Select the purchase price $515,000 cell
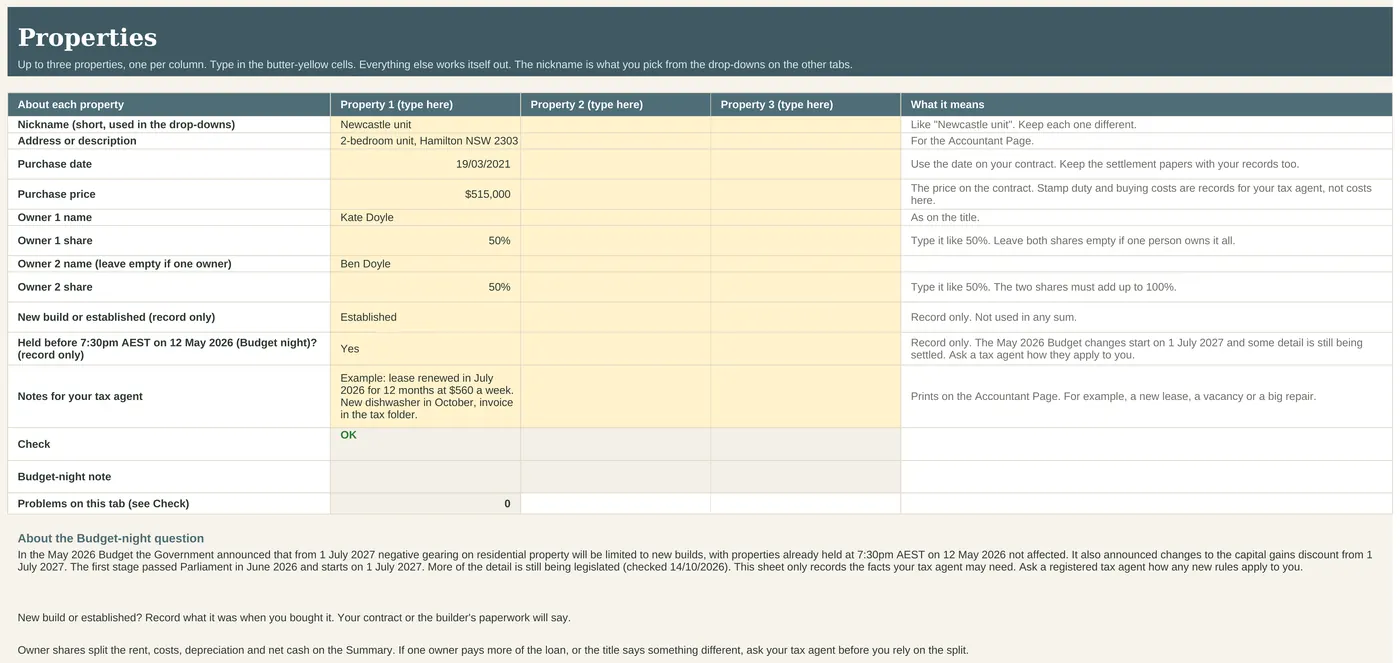Viewport: 1400px width, 663px height. 425,194
